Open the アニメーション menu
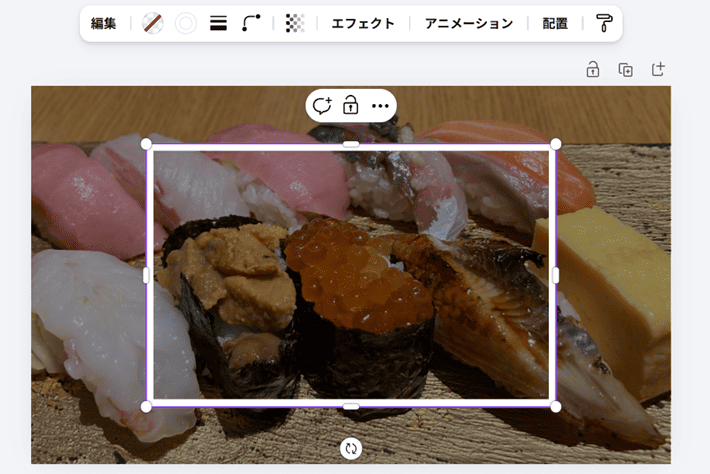This screenshot has width=710, height=474. click(x=469, y=23)
